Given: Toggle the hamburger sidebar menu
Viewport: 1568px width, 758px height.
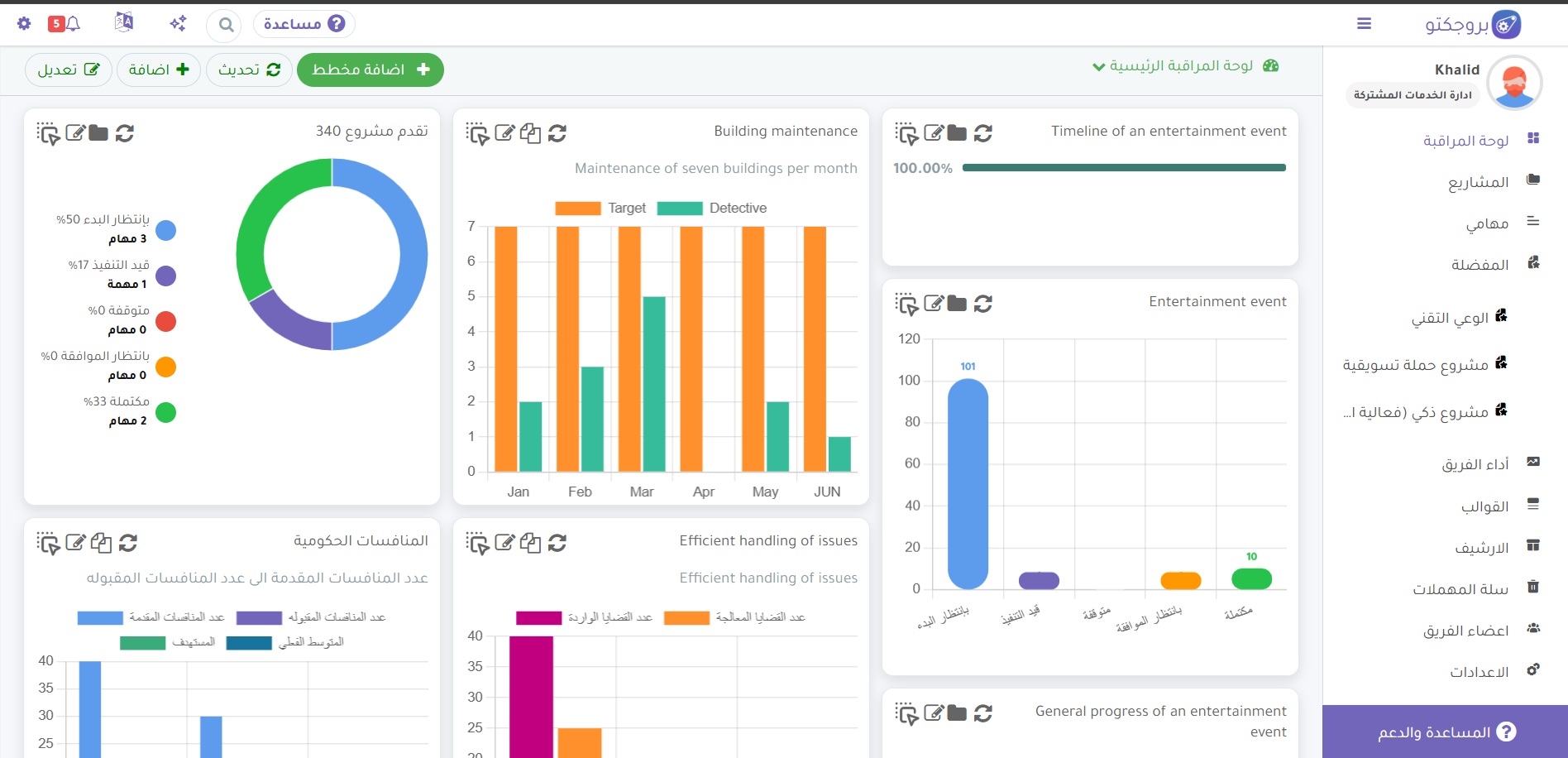Looking at the screenshot, I should (x=1365, y=24).
